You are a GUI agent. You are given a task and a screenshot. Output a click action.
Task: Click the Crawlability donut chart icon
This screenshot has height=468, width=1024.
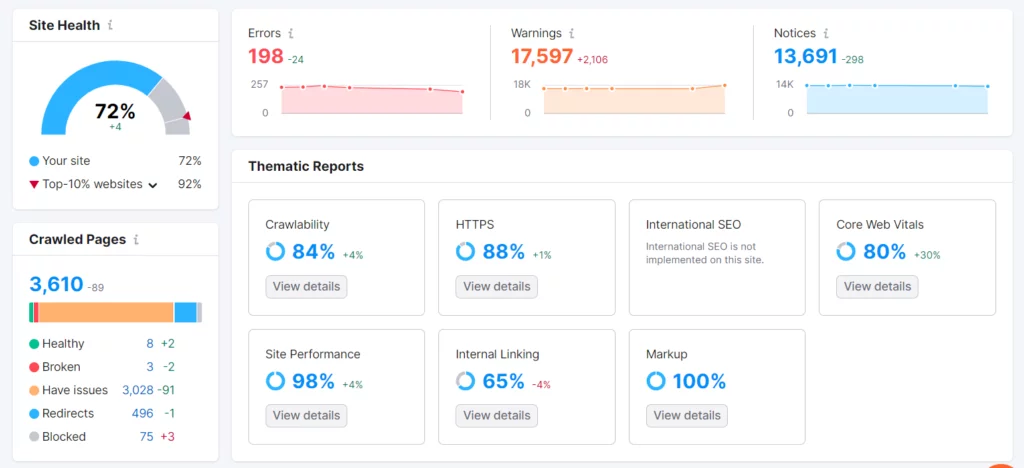click(275, 252)
